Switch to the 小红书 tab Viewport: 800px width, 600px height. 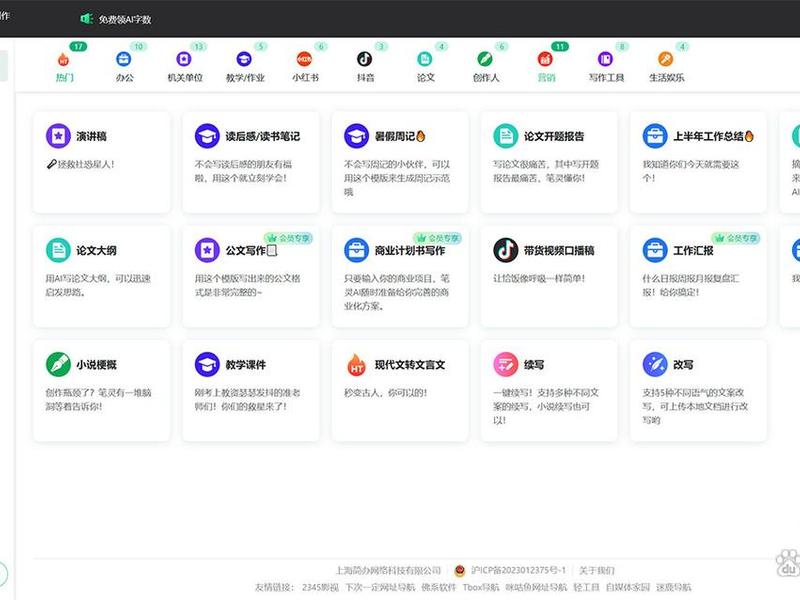coord(305,67)
